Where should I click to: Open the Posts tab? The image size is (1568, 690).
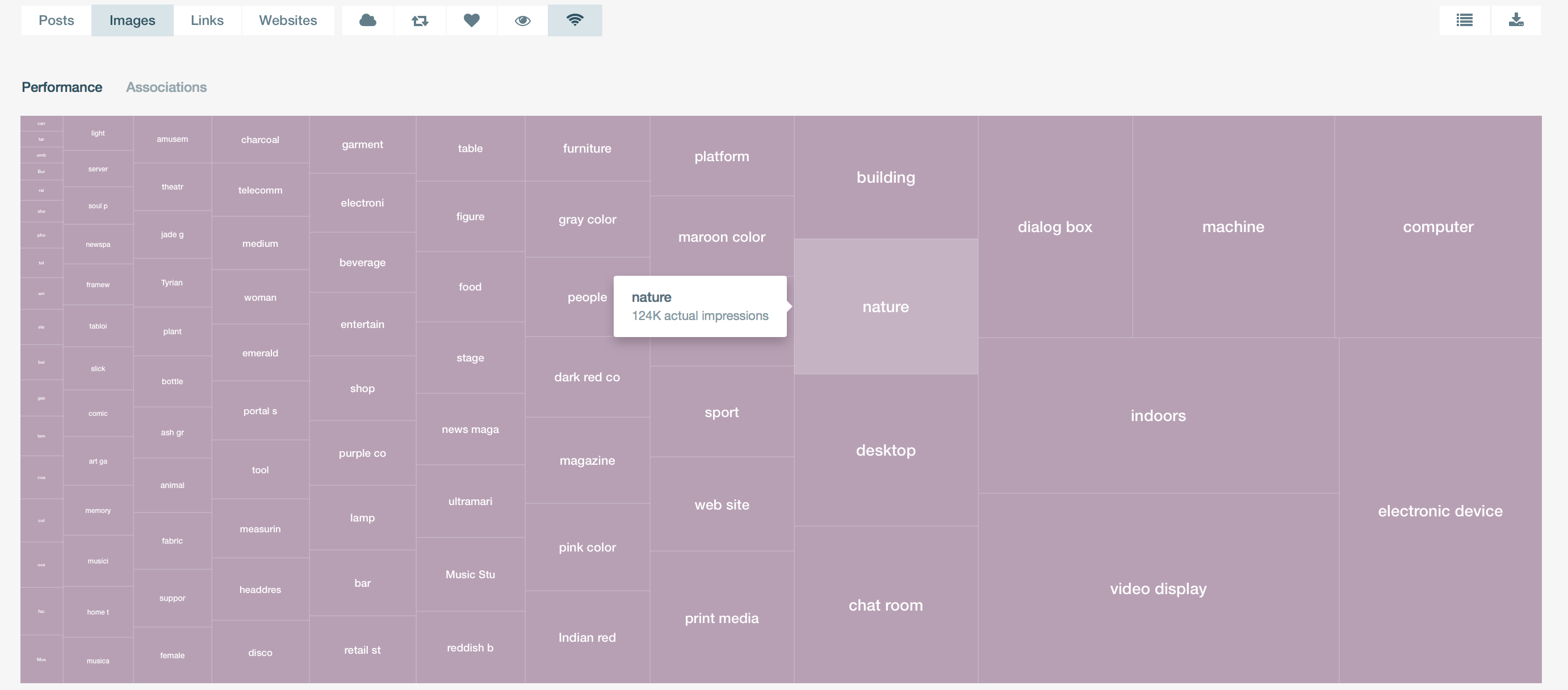tap(56, 20)
